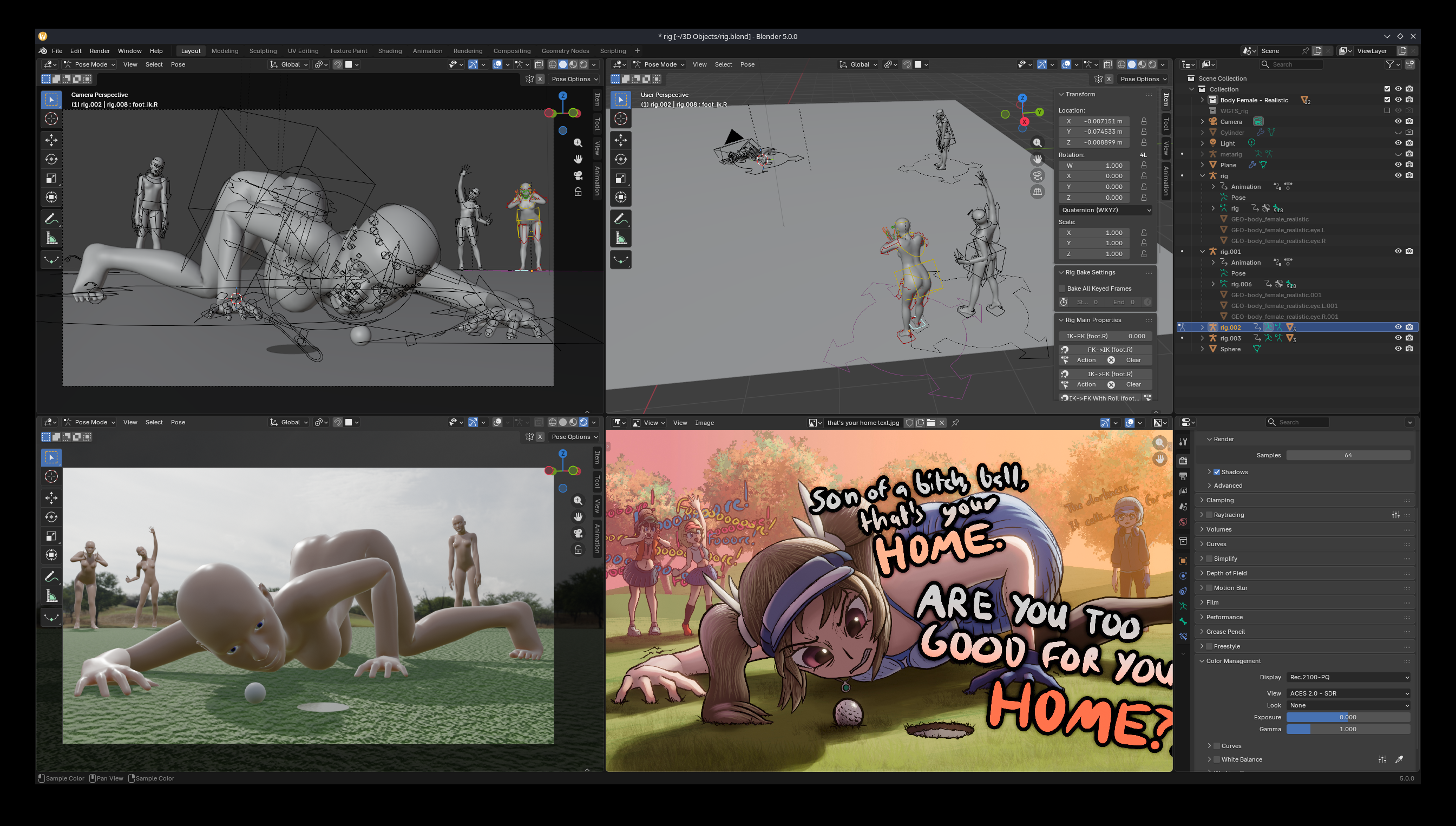This screenshot has height=826, width=1456.
Task: Open the Display Rec.2100-PQ dropdown
Action: 1348,677
